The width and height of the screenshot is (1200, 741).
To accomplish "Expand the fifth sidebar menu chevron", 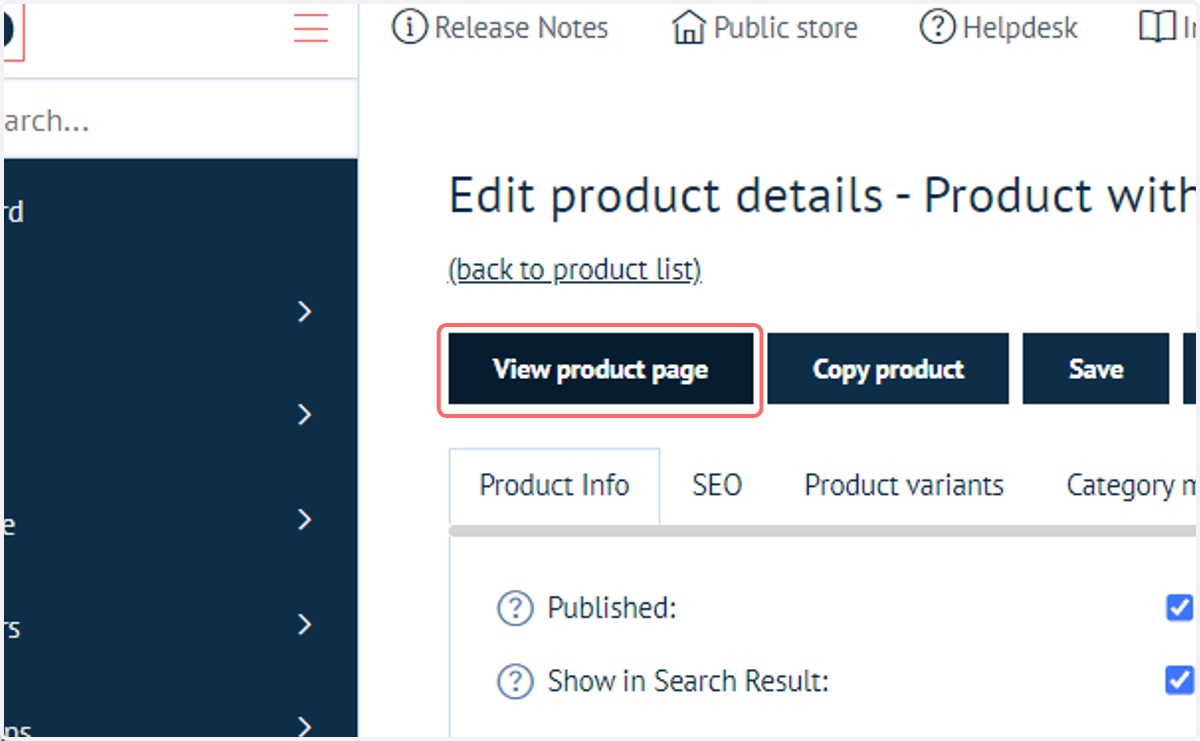I will click(x=305, y=726).
